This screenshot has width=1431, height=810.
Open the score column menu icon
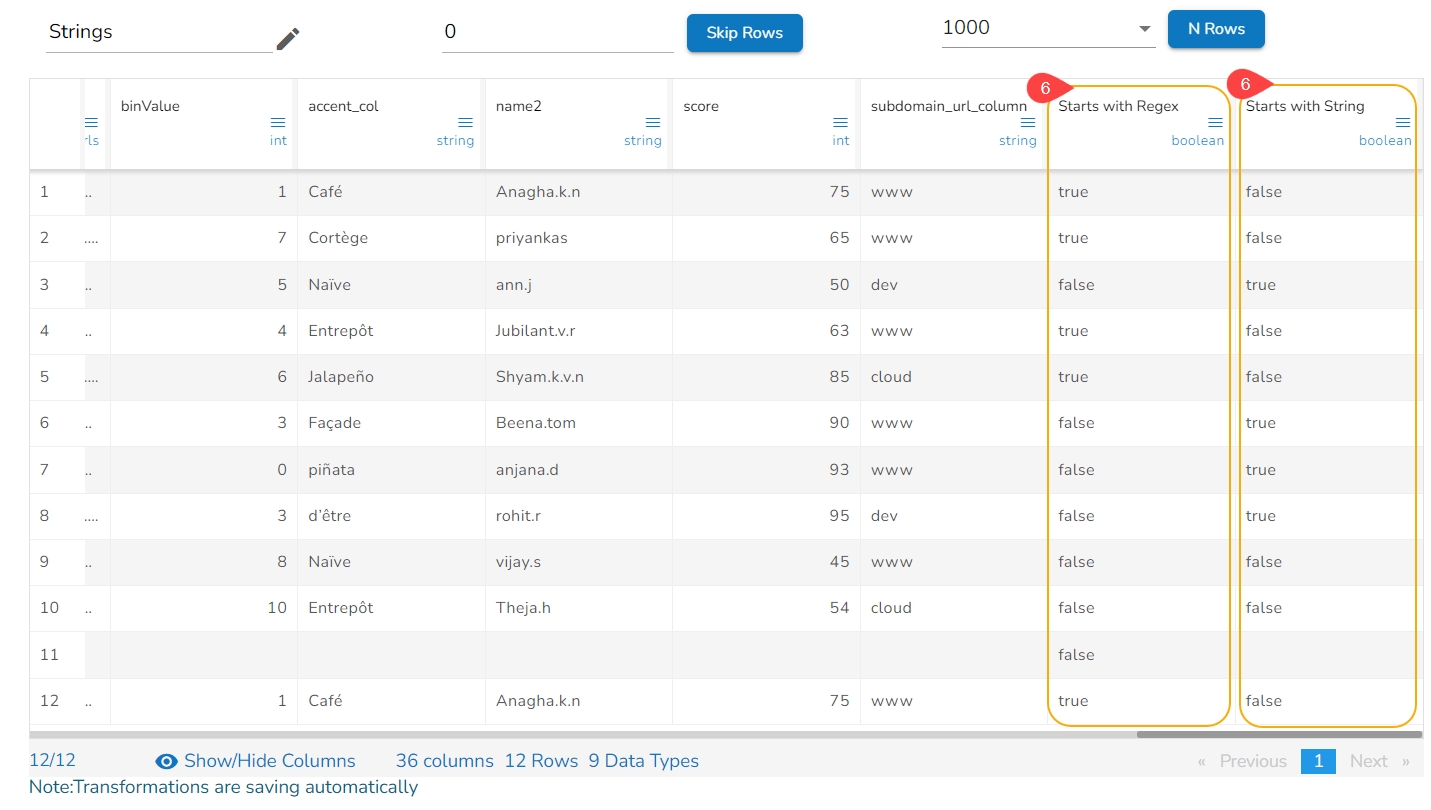840,123
